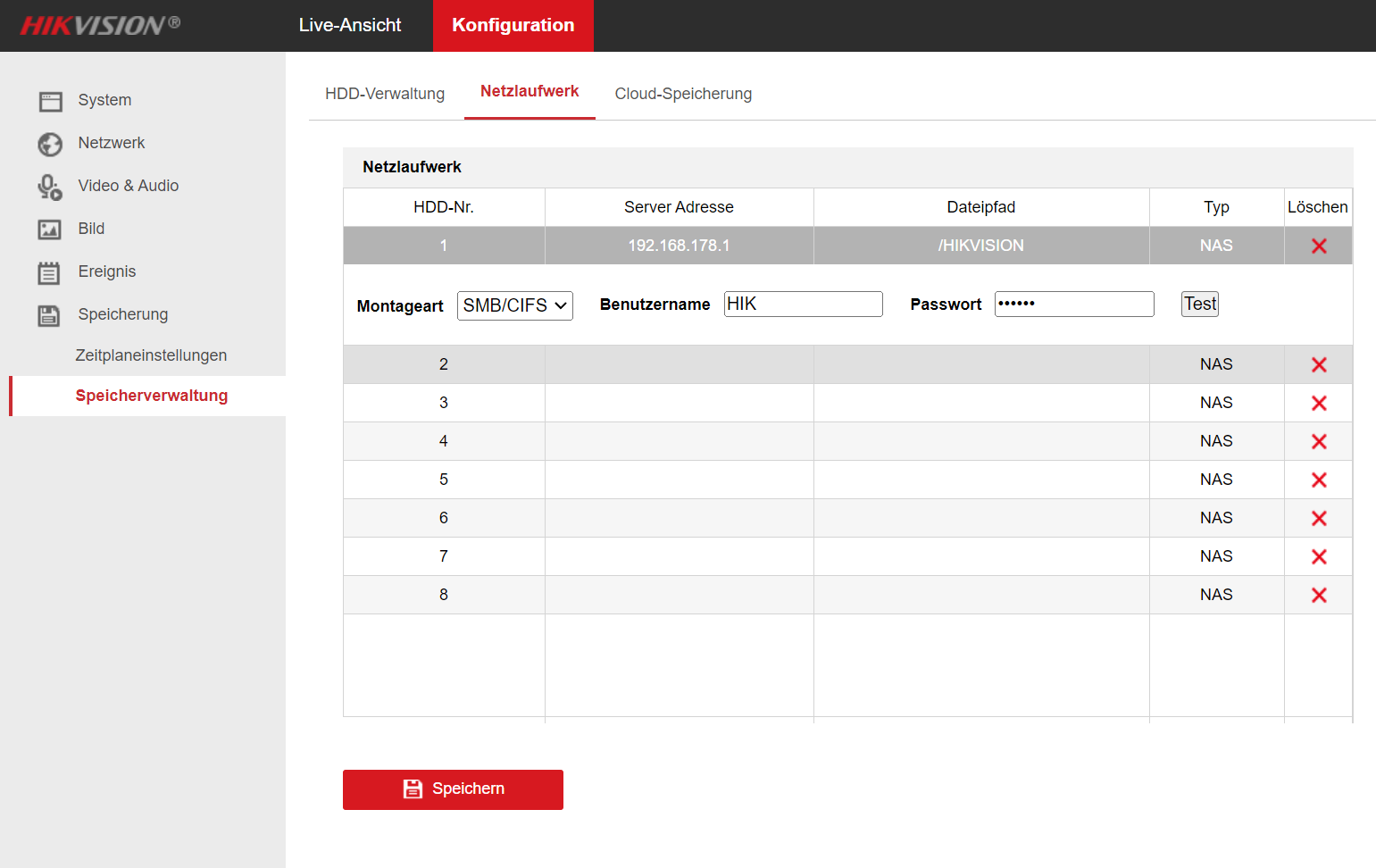
Task: Switch to HDD-Verwaltung tab
Action: 385,94
